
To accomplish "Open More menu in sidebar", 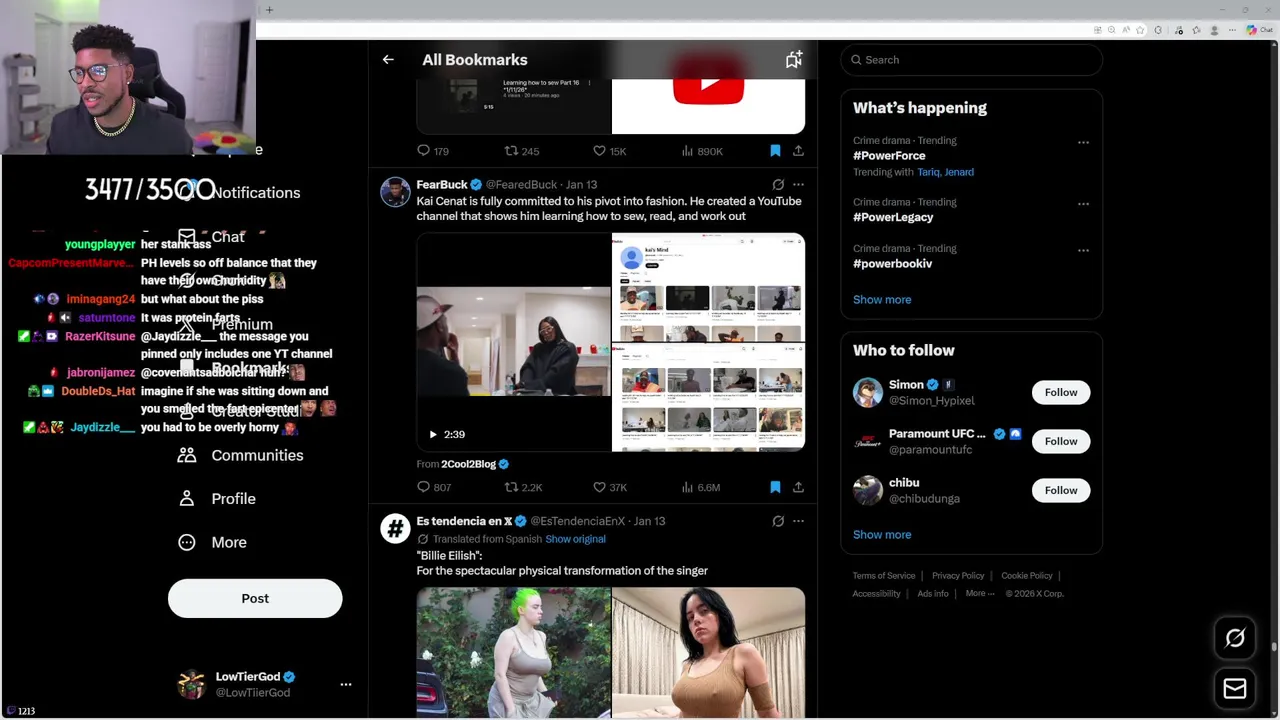I will 212,542.
